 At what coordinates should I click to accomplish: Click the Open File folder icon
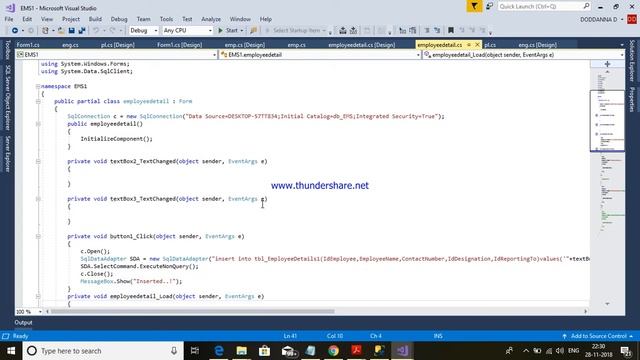click(x=61, y=31)
